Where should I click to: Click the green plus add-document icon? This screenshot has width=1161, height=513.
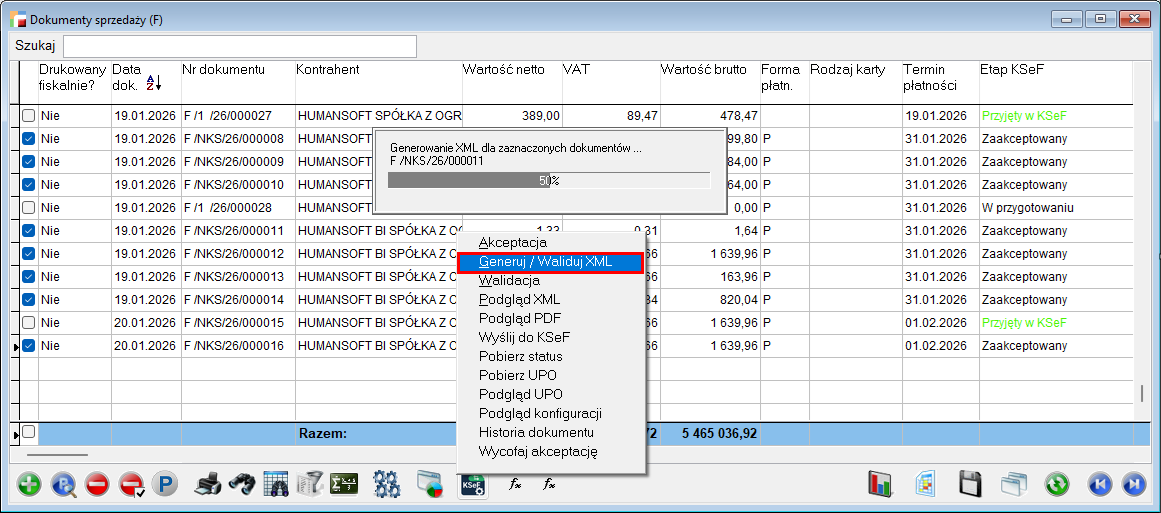30,485
